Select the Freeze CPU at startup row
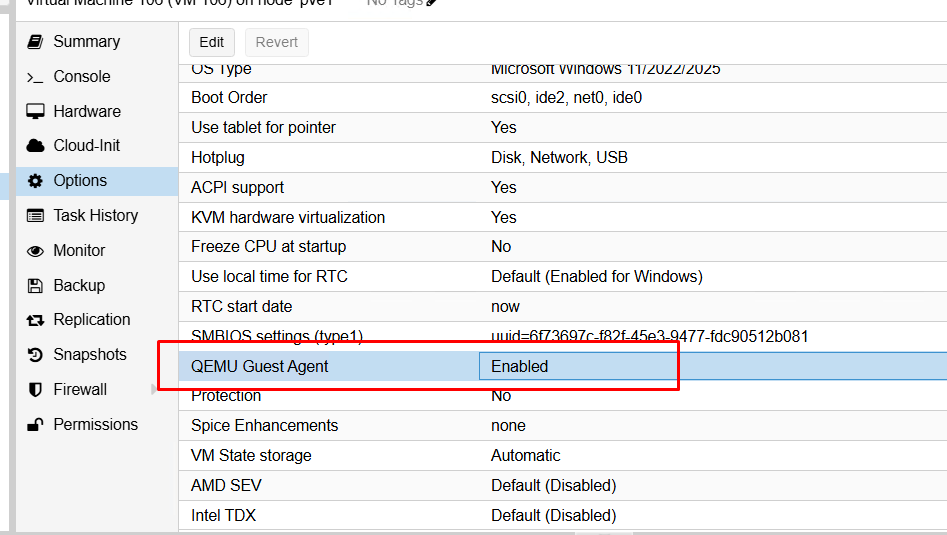 (563, 247)
